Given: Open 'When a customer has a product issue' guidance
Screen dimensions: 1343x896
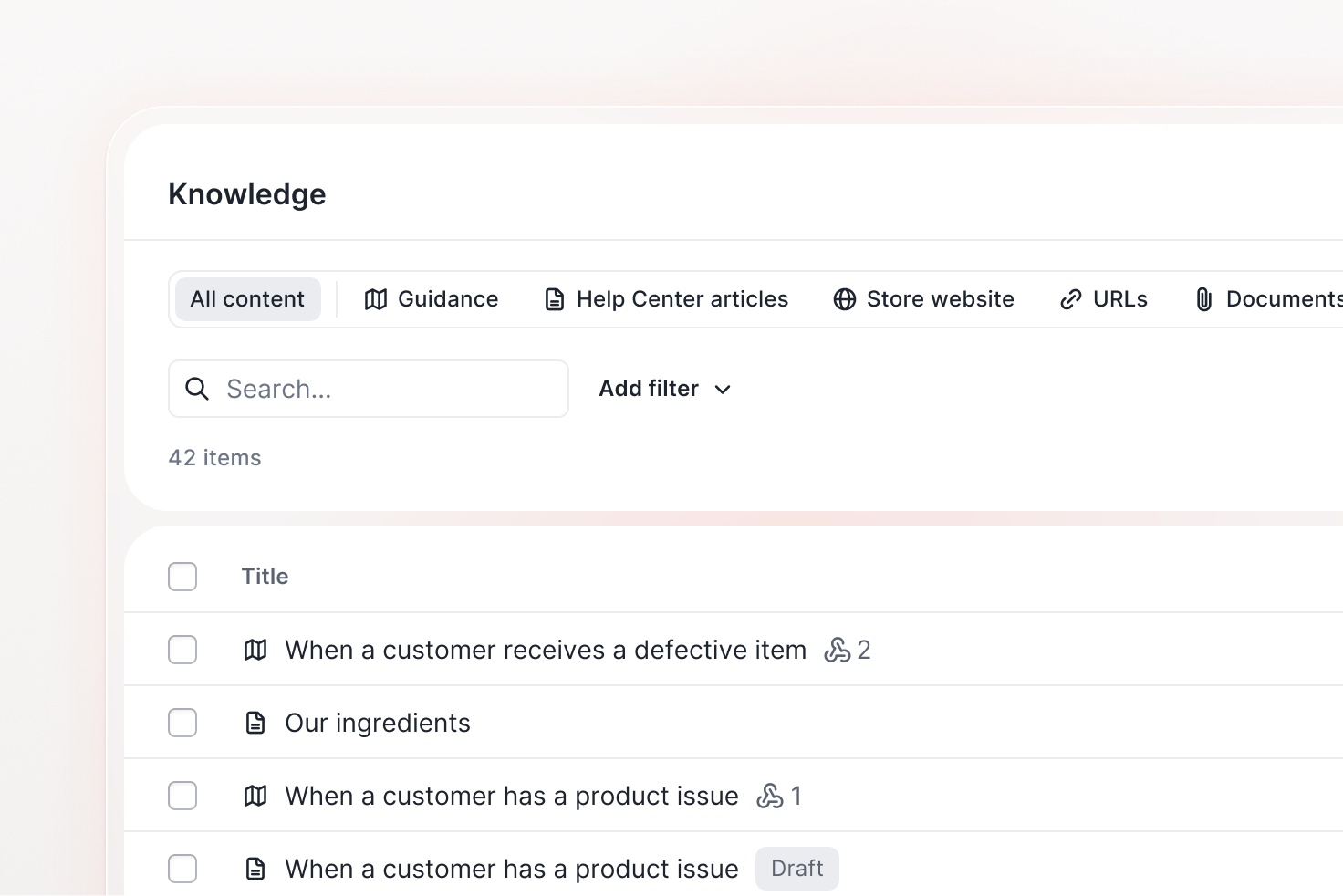Looking at the screenshot, I should pyautogui.click(x=512, y=796).
